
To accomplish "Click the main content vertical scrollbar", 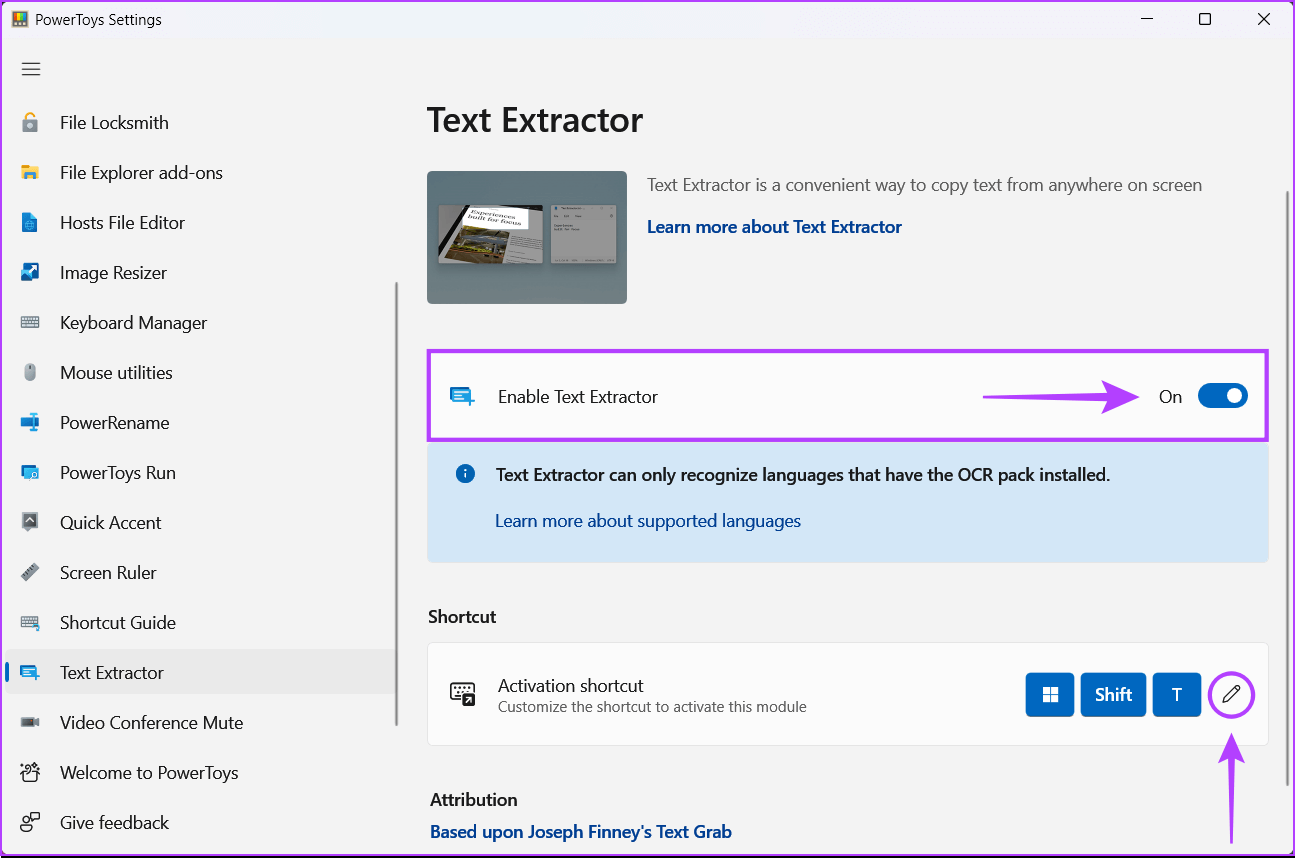I will pos(1287,487).
